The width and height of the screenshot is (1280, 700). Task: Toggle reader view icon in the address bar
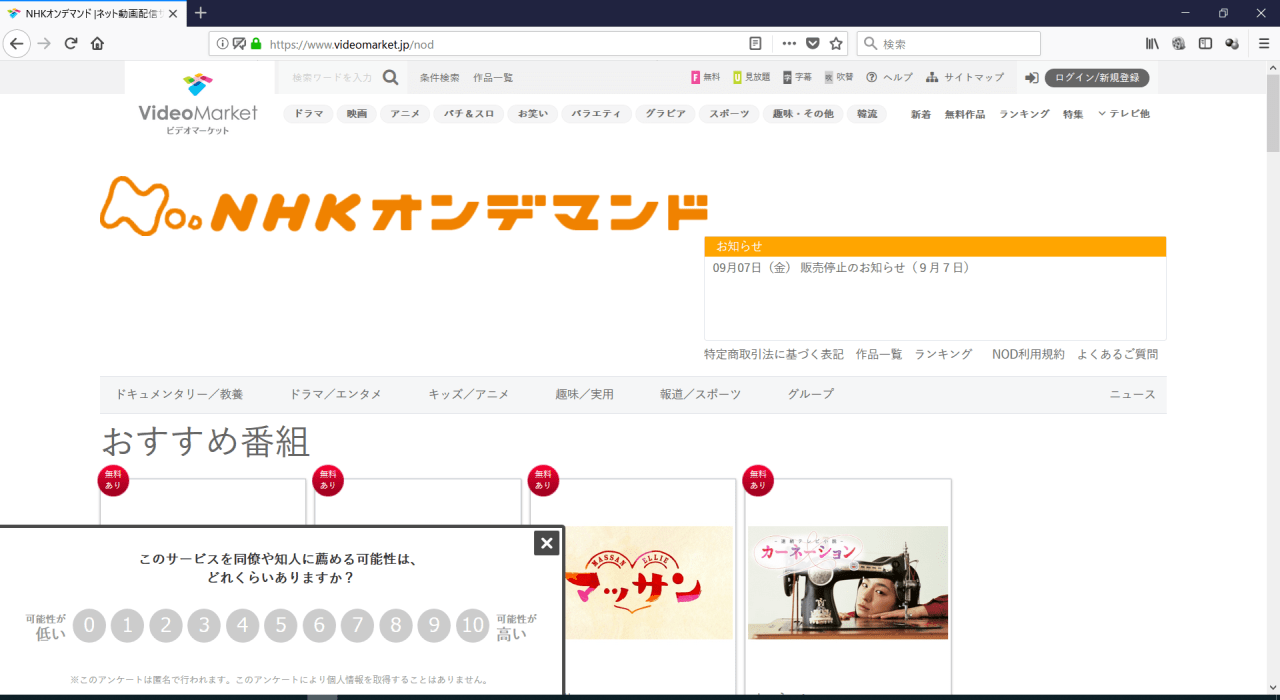pyautogui.click(x=756, y=44)
